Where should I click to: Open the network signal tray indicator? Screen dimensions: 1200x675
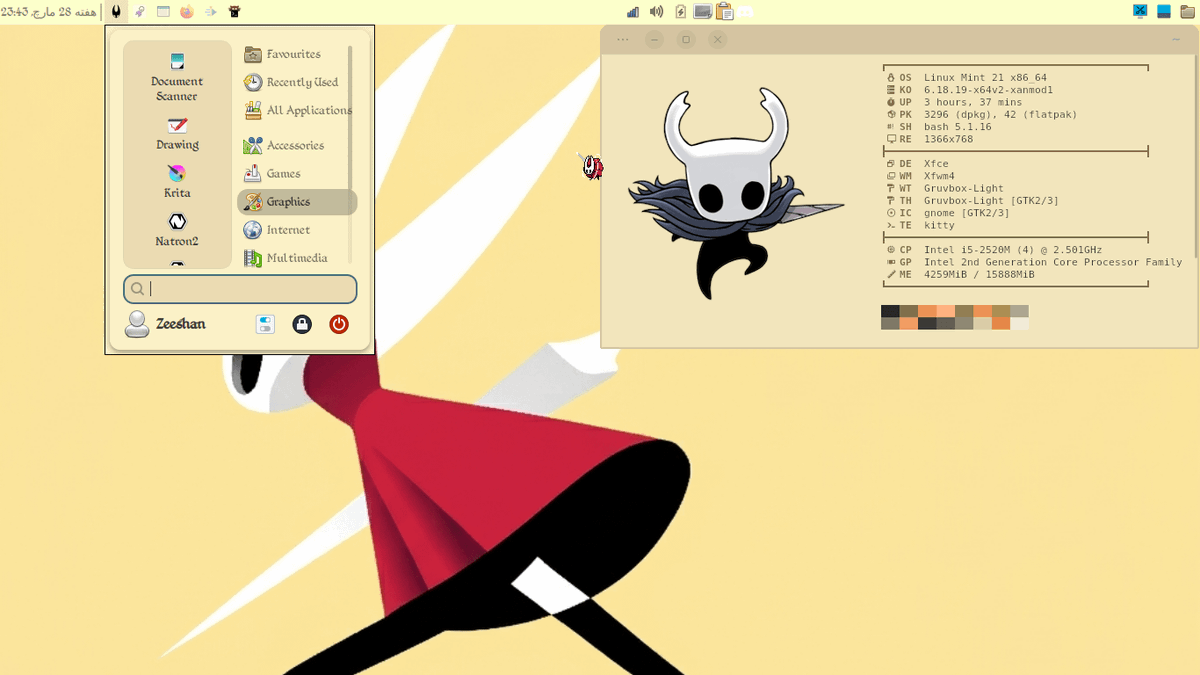coord(633,12)
